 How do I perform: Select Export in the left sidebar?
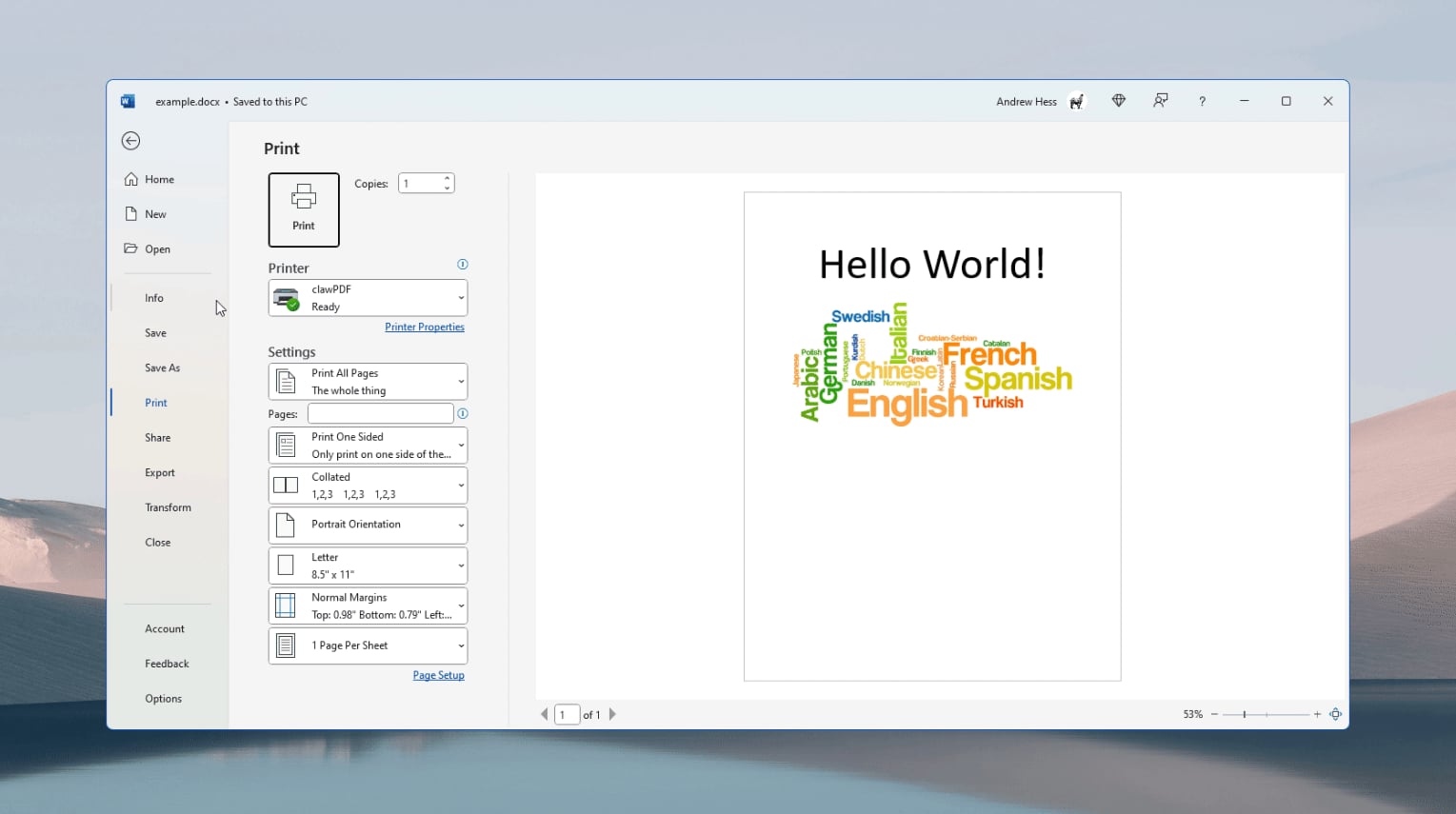pyautogui.click(x=160, y=473)
